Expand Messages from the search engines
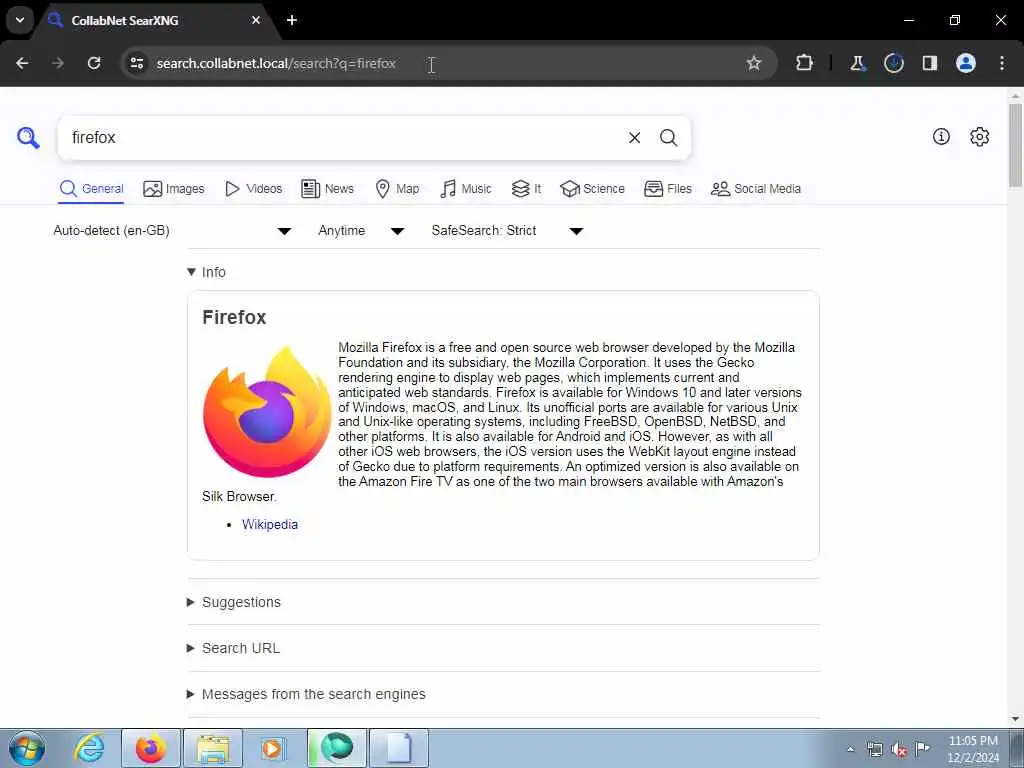Image resolution: width=1024 pixels, height=768 pixels. click(x=306, y=694)
